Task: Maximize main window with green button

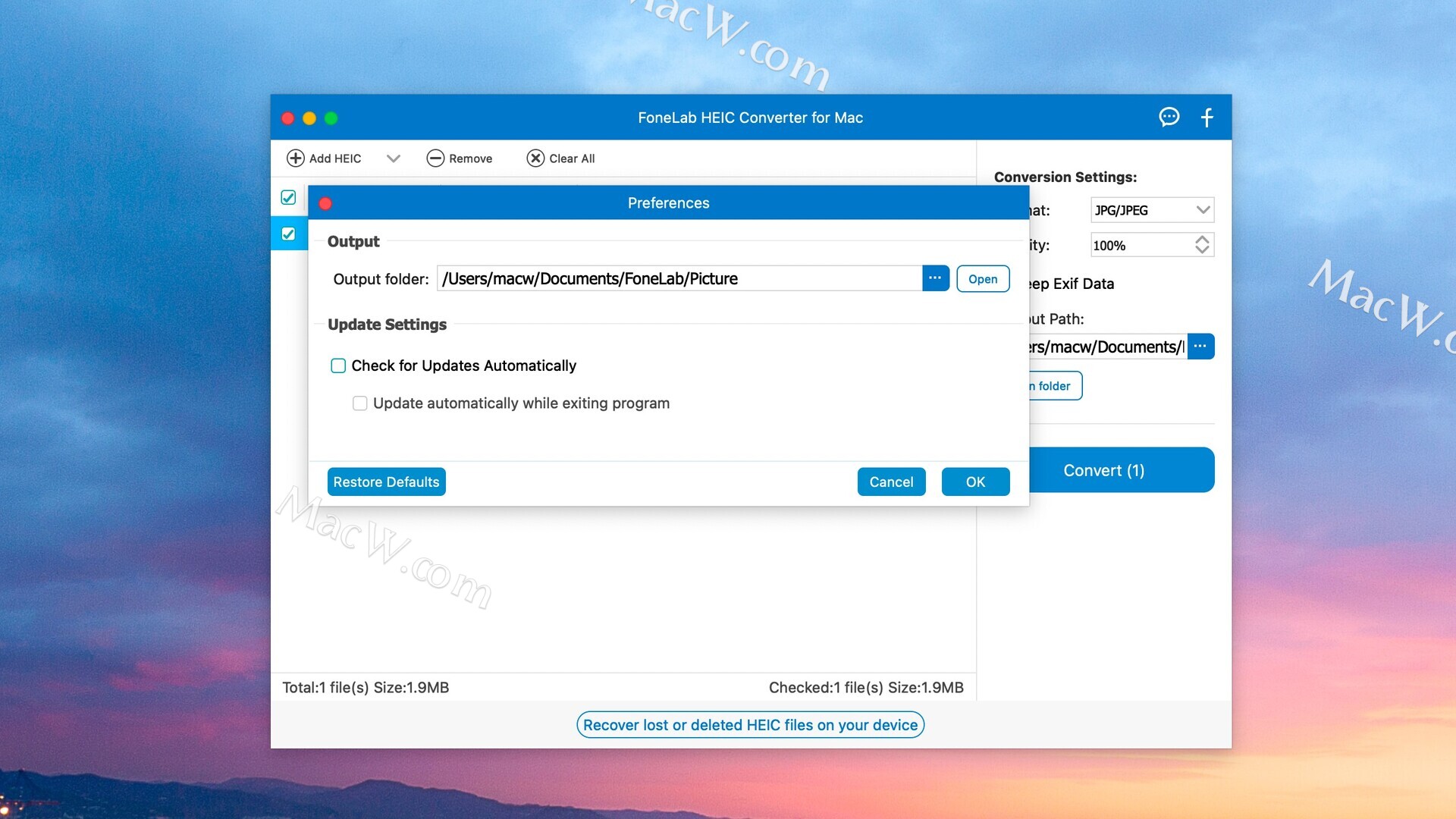Action: click(331, 118)
